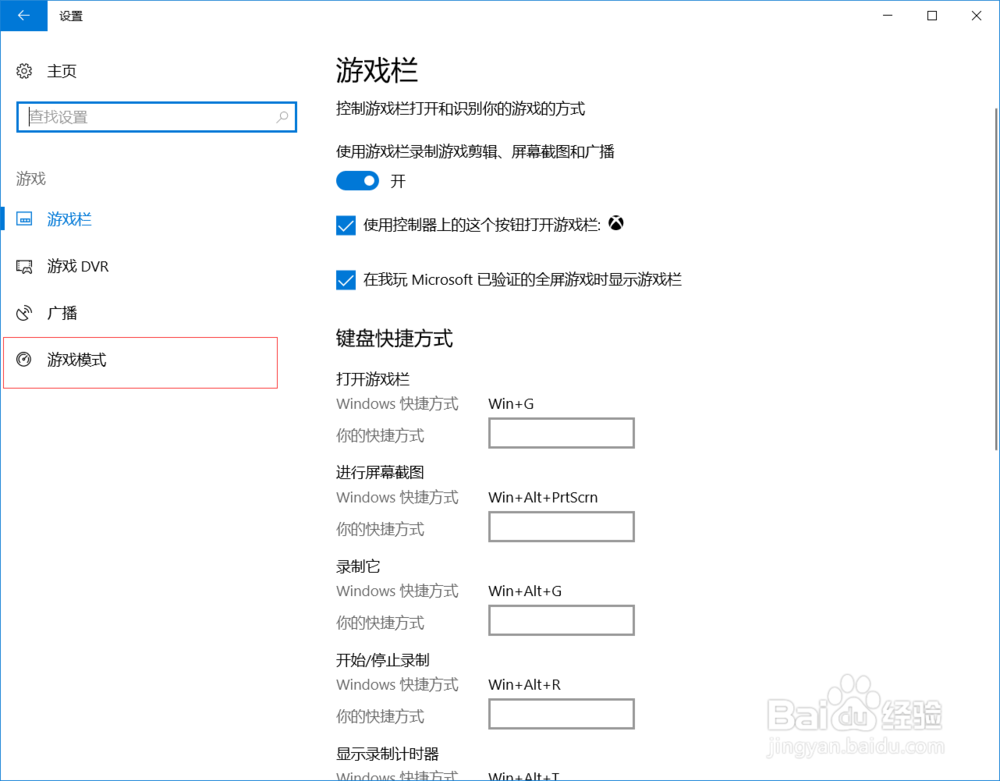Image resolution: width=1000 pixels, height=781 pixels.
Task: Select the 游戏 DVR sidebar icon
Action: pos(24,266)
